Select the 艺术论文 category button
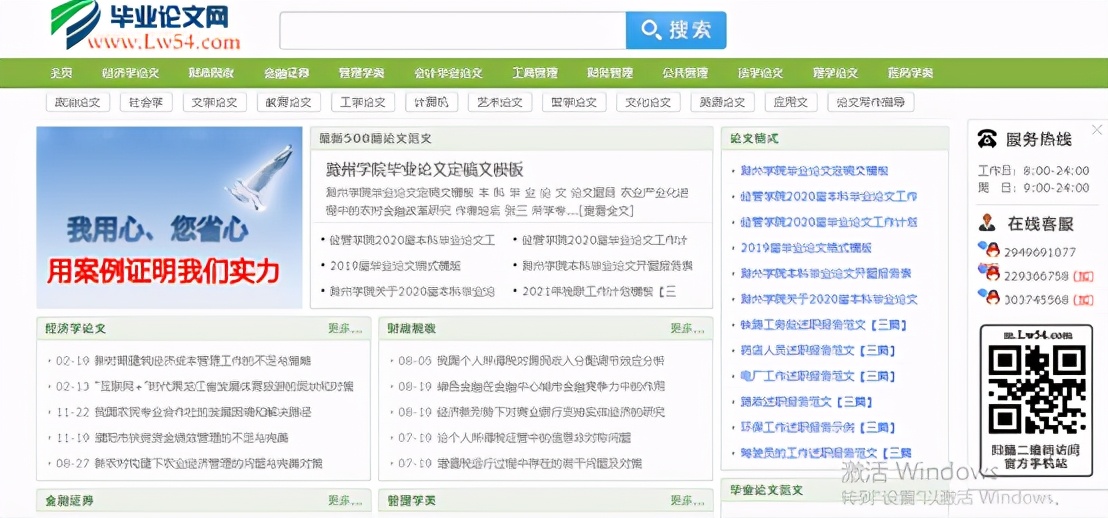 pos(500,102)
